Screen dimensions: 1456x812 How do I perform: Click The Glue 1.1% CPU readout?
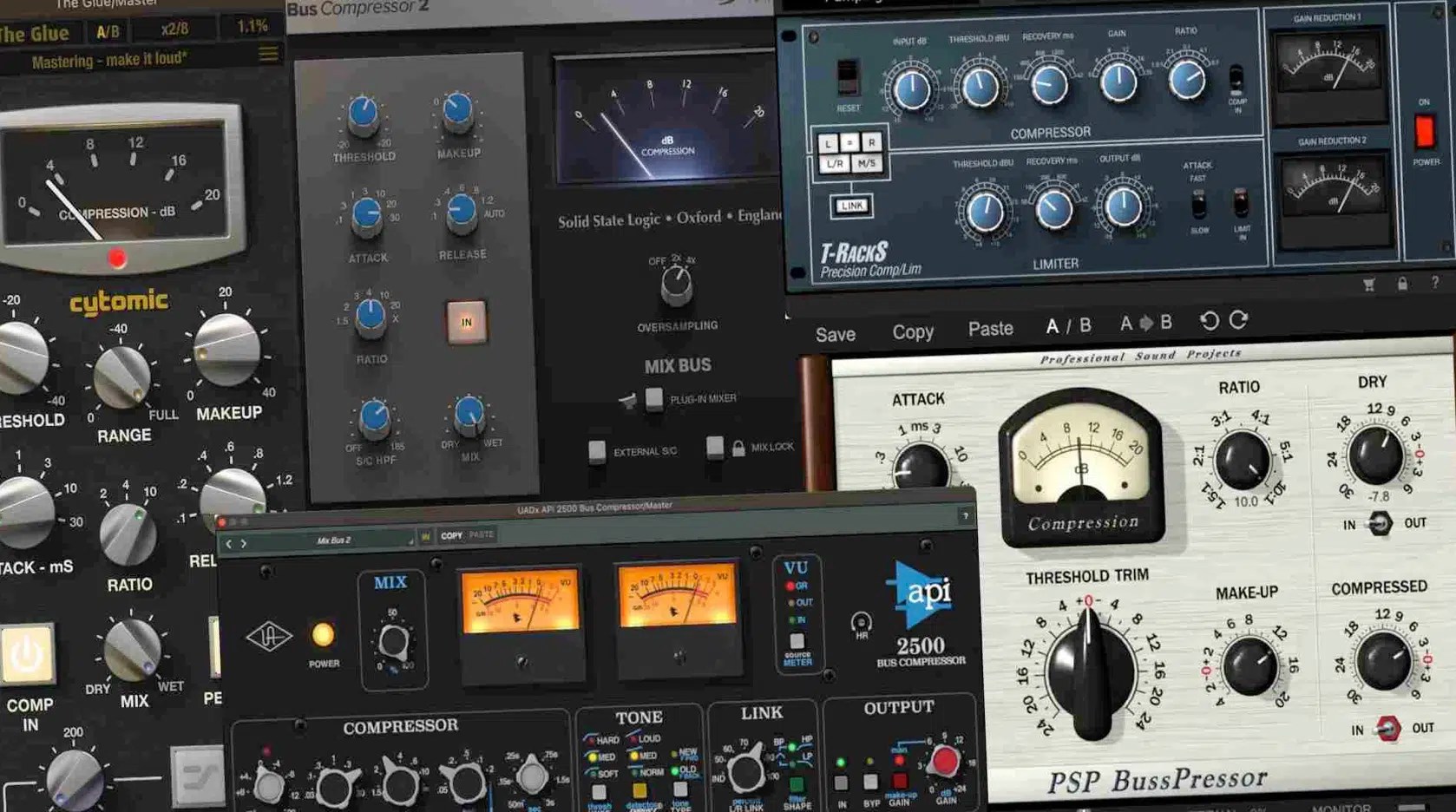pyautogui.click(x=253, y=27)
